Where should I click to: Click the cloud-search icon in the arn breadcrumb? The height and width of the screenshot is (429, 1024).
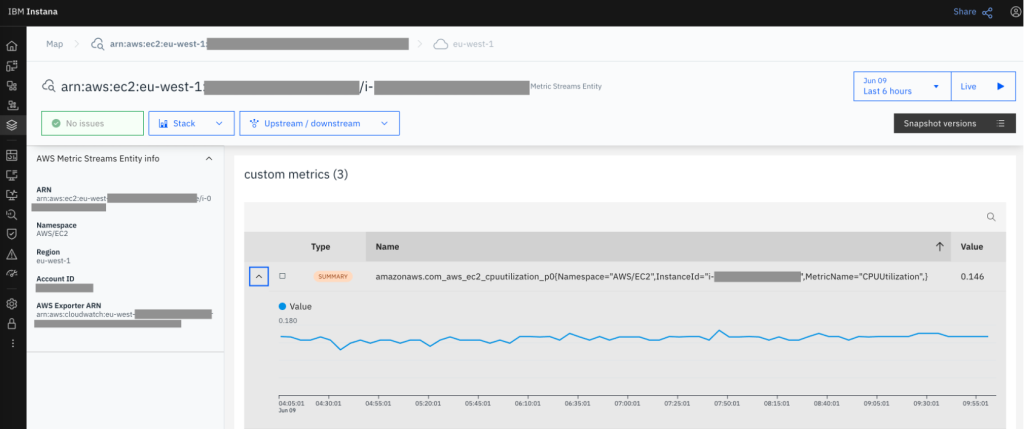(x=97, y=44)
